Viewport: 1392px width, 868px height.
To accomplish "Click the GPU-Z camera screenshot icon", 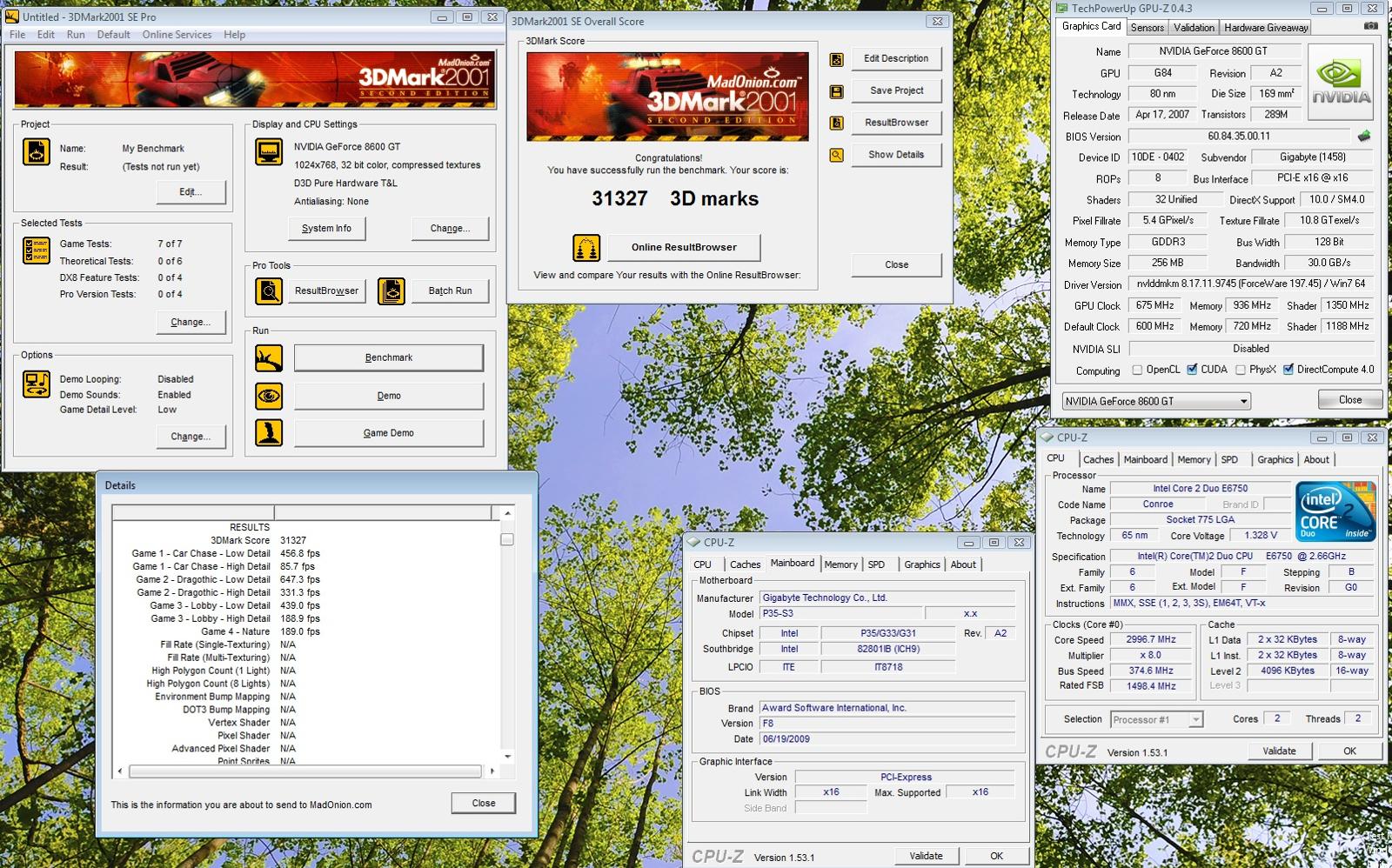I will [1370, 26].
